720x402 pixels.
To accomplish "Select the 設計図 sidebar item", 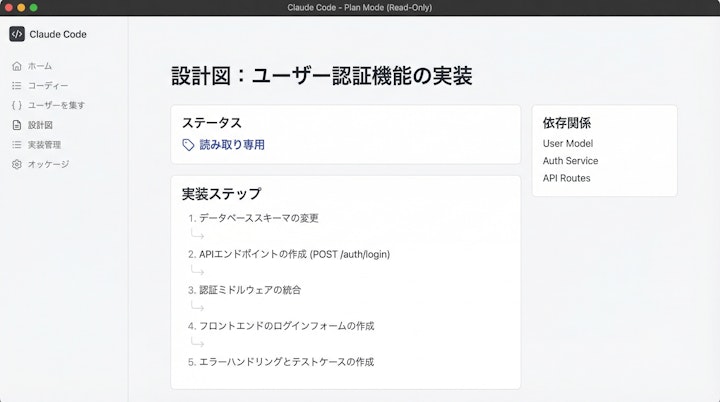I will (x=40, y=125).
